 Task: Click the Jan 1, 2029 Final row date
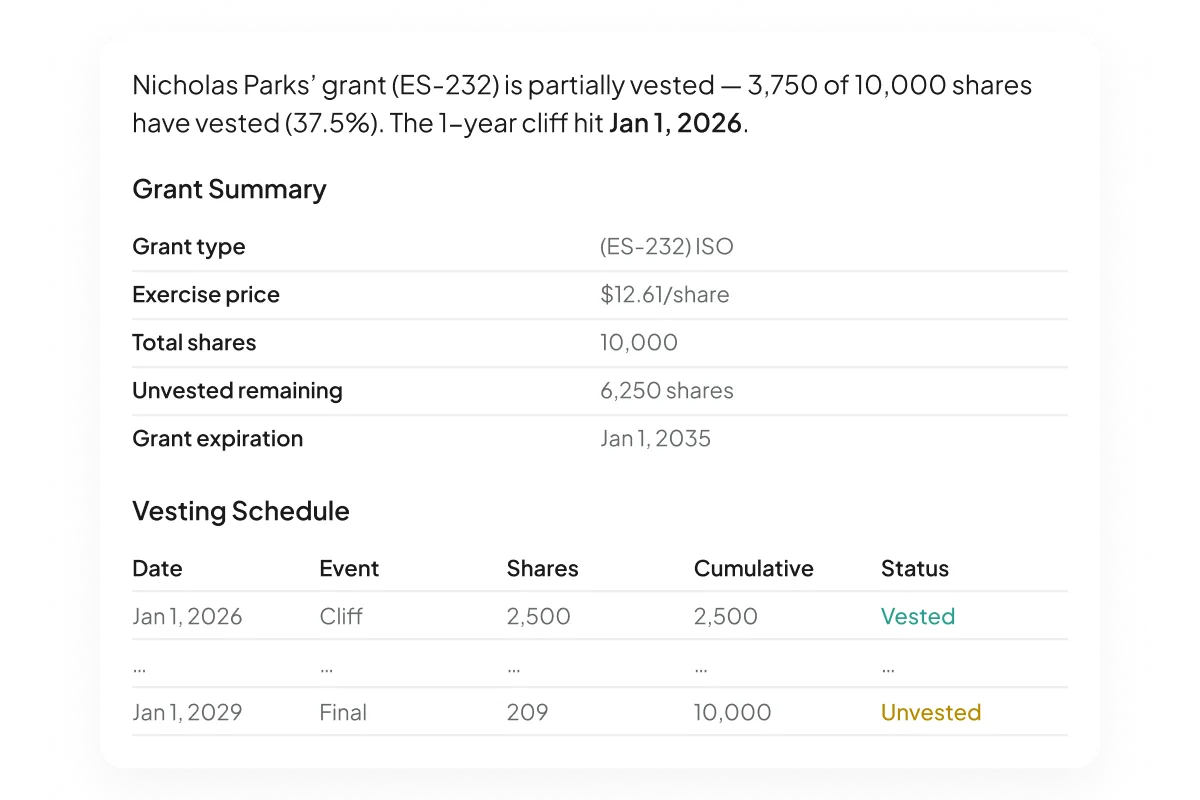(187, 712)
